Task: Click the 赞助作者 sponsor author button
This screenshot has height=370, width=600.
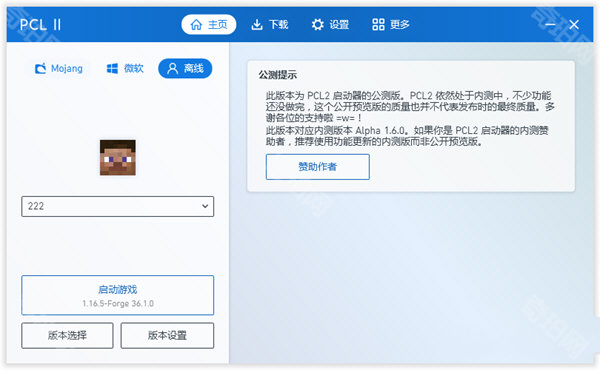Action: pos(318,167)
